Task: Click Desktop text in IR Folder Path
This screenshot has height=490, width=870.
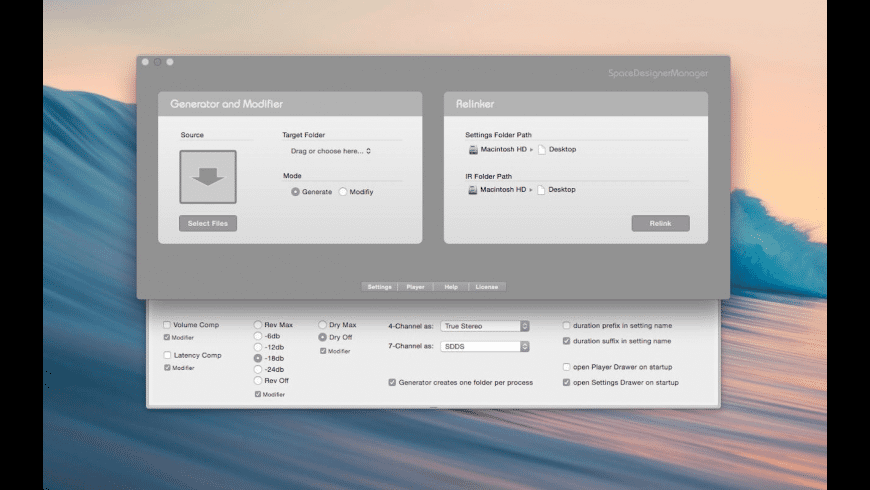Action: (x=562, y=190)
